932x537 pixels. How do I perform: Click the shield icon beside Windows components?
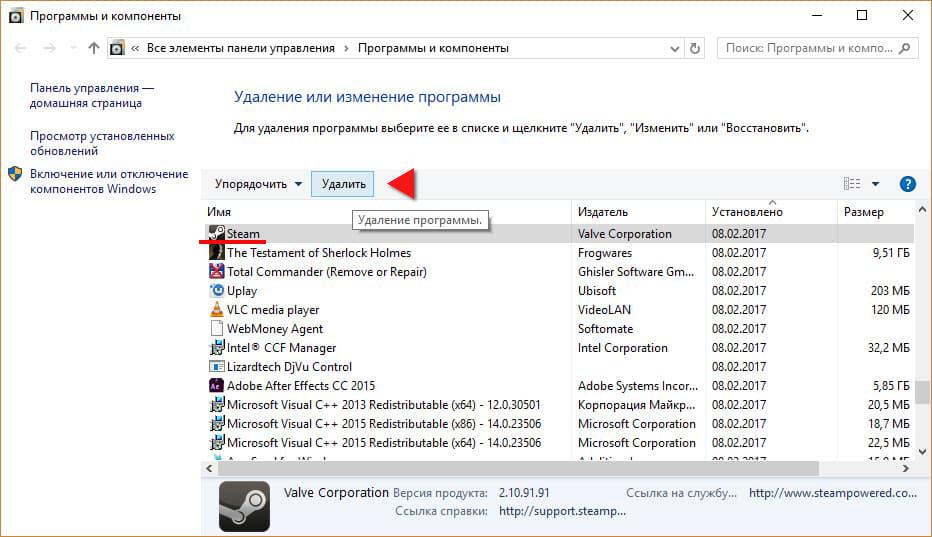(x=15, y=174)
